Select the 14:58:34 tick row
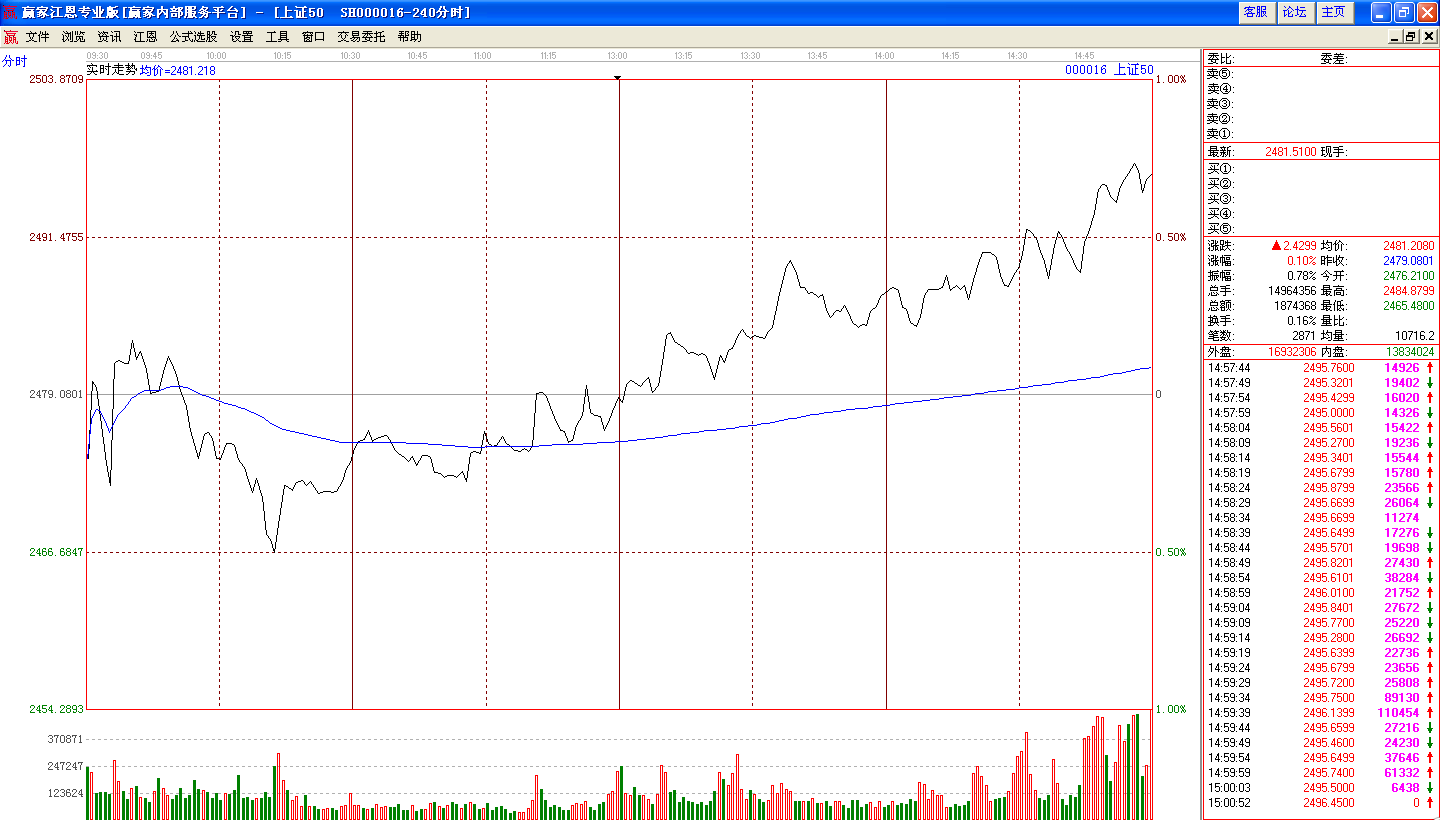1440x820 pixels. click(1321, 518)
